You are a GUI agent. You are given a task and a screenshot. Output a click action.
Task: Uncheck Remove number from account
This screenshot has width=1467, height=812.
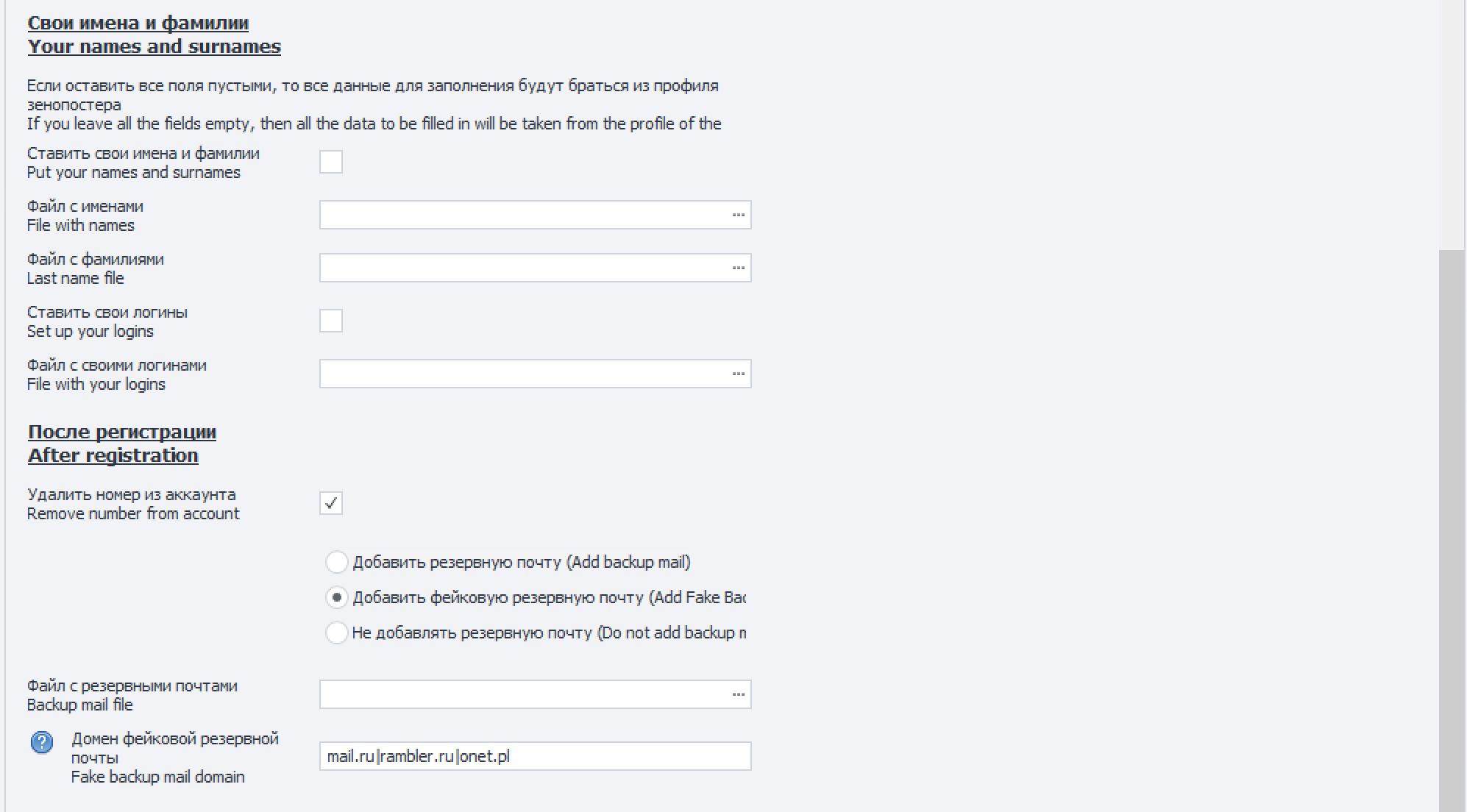(x=331, y=503)
